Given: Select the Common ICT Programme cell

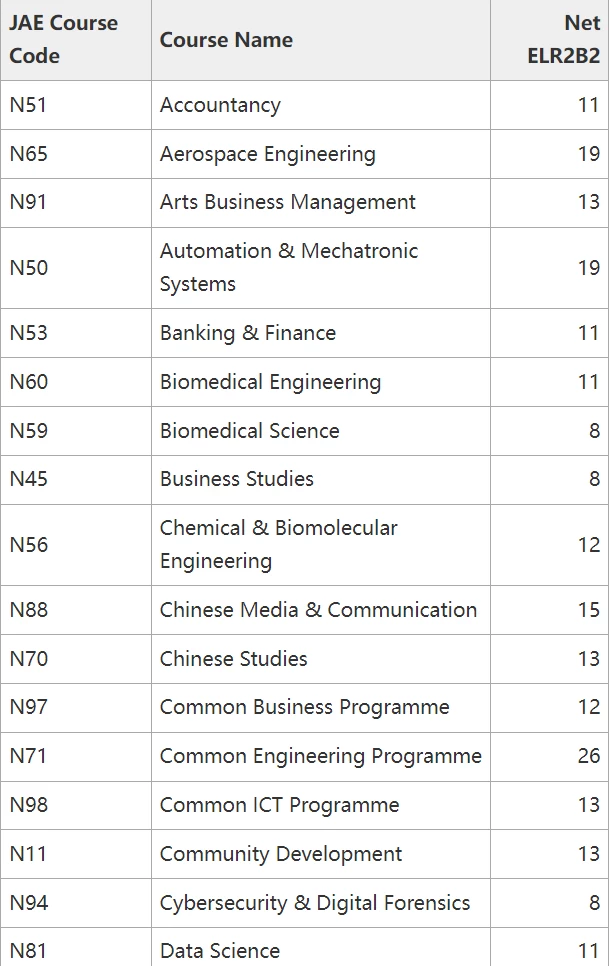Looking at the screenshot, I should point(321,805).
